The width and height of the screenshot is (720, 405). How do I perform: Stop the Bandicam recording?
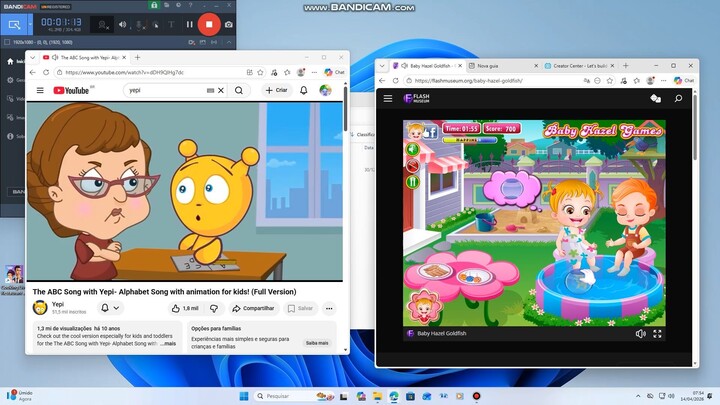click(209, 23)
